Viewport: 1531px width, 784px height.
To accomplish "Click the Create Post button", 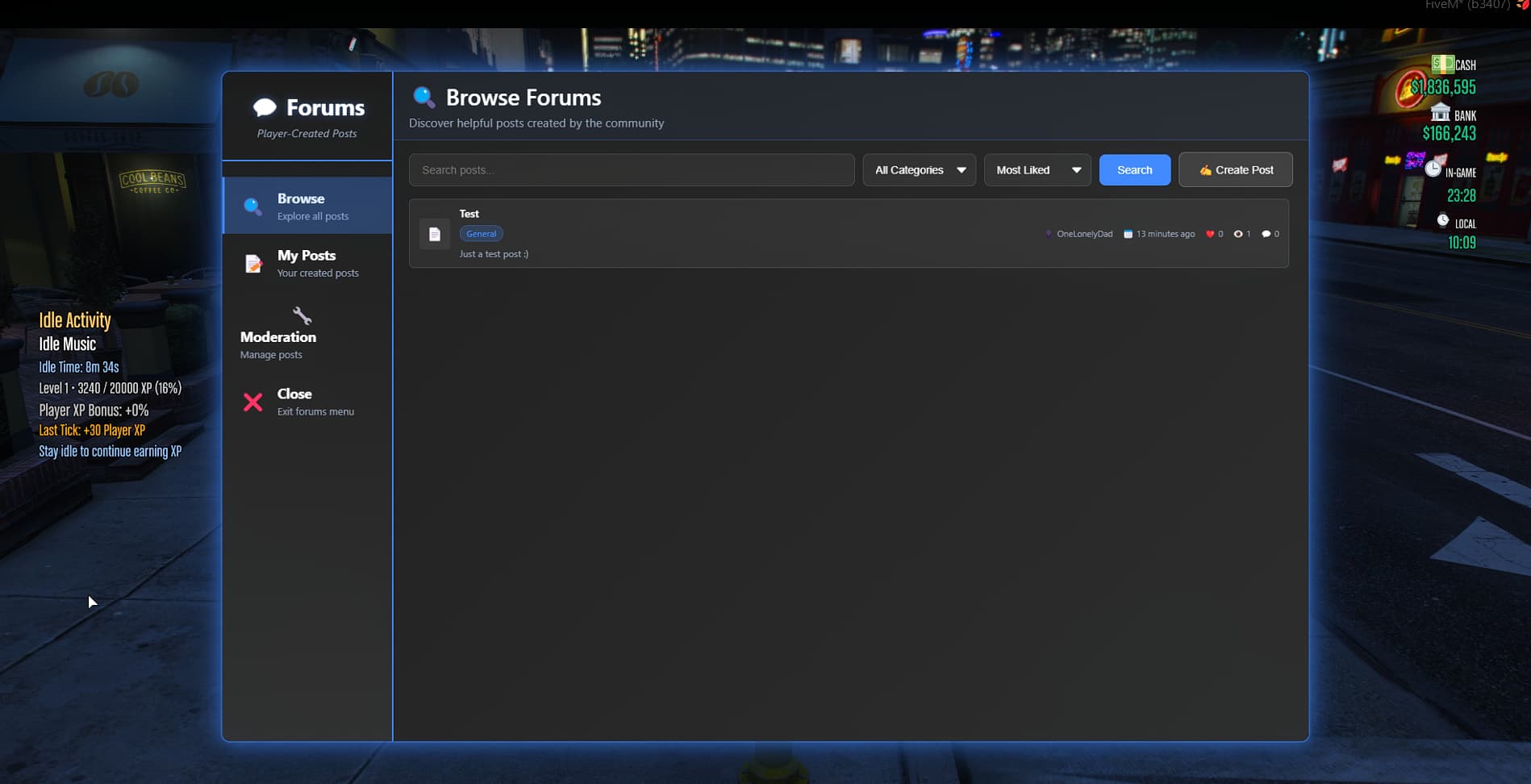I will coord(1235,170).
